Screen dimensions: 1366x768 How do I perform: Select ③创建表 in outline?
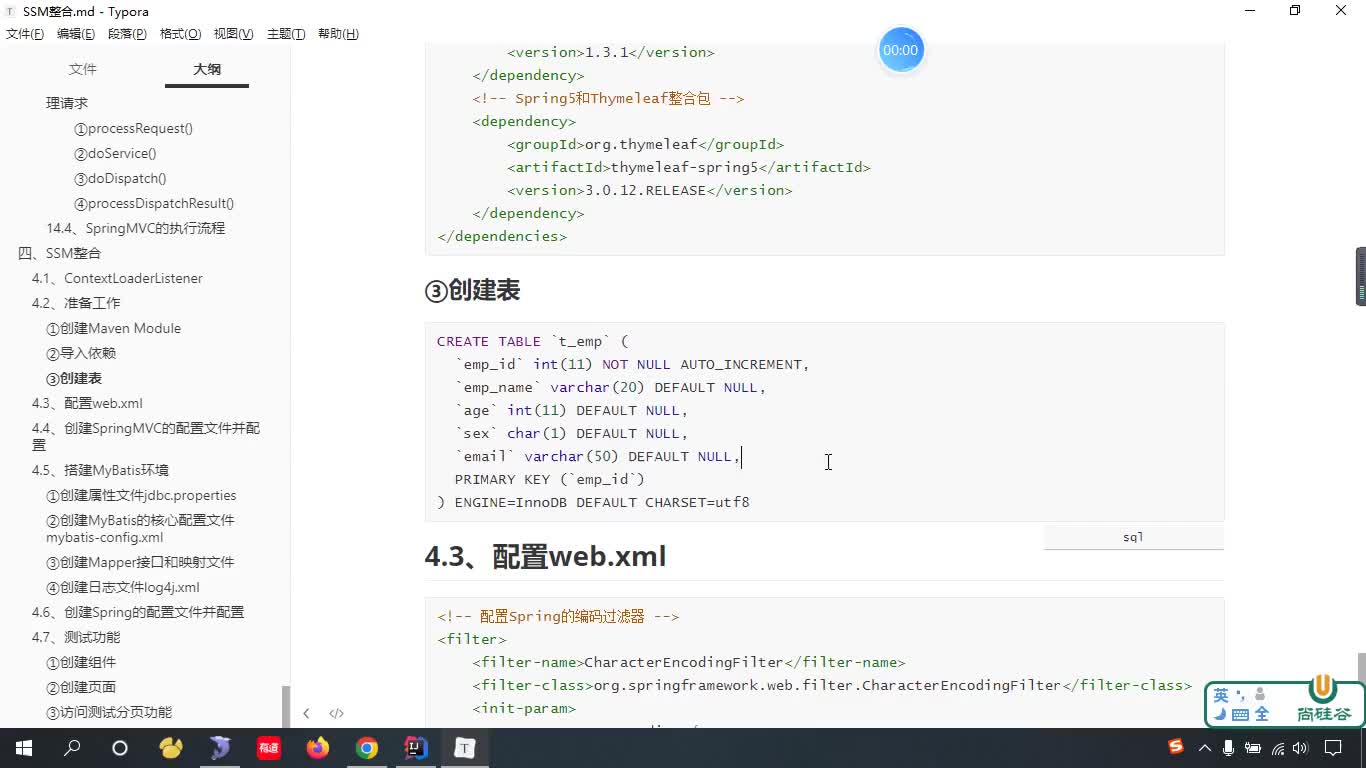[74, 378]
